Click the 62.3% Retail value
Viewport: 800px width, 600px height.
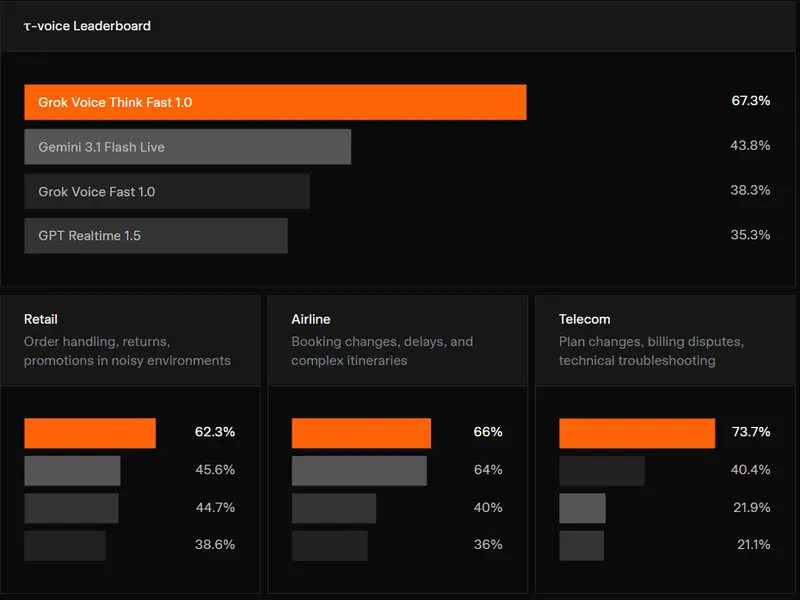(x=215, y=432)
